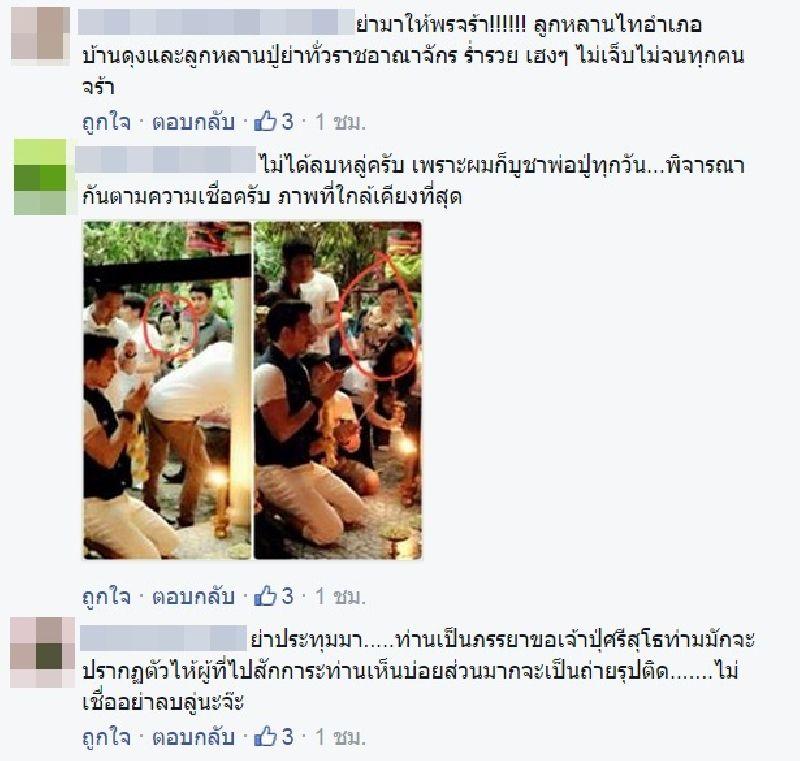Click the 1 ชม. timestamp under the photo
The height and width of the screenshot is (761, 800).
[340, 596]
